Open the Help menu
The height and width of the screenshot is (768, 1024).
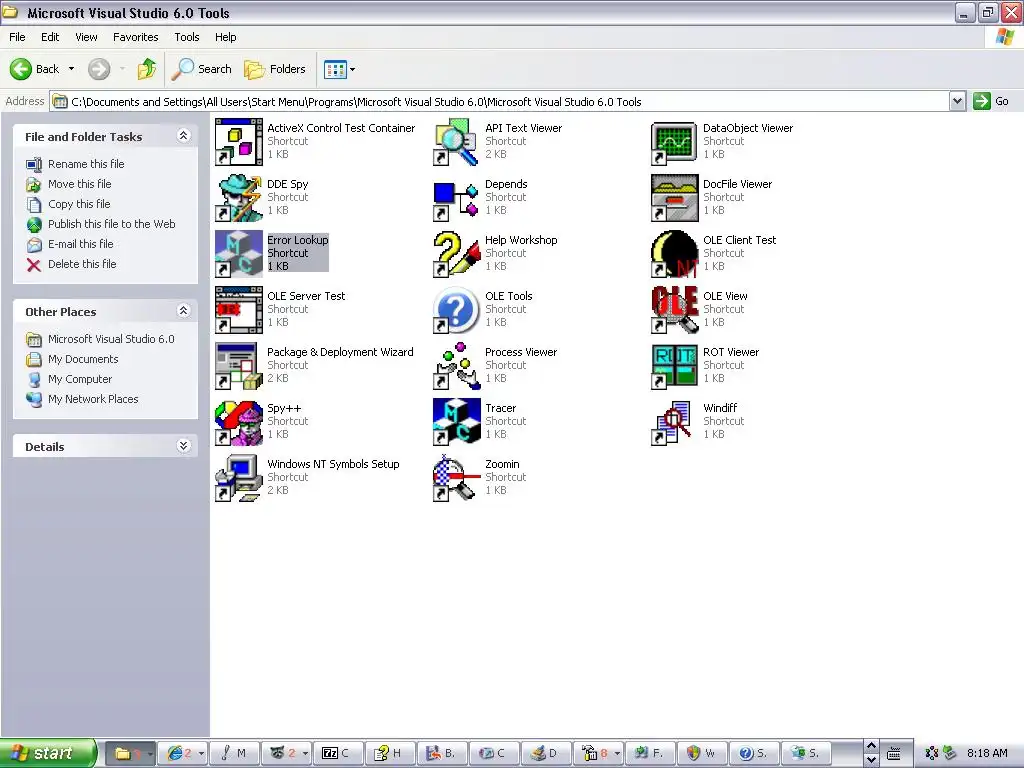(226, 37)
